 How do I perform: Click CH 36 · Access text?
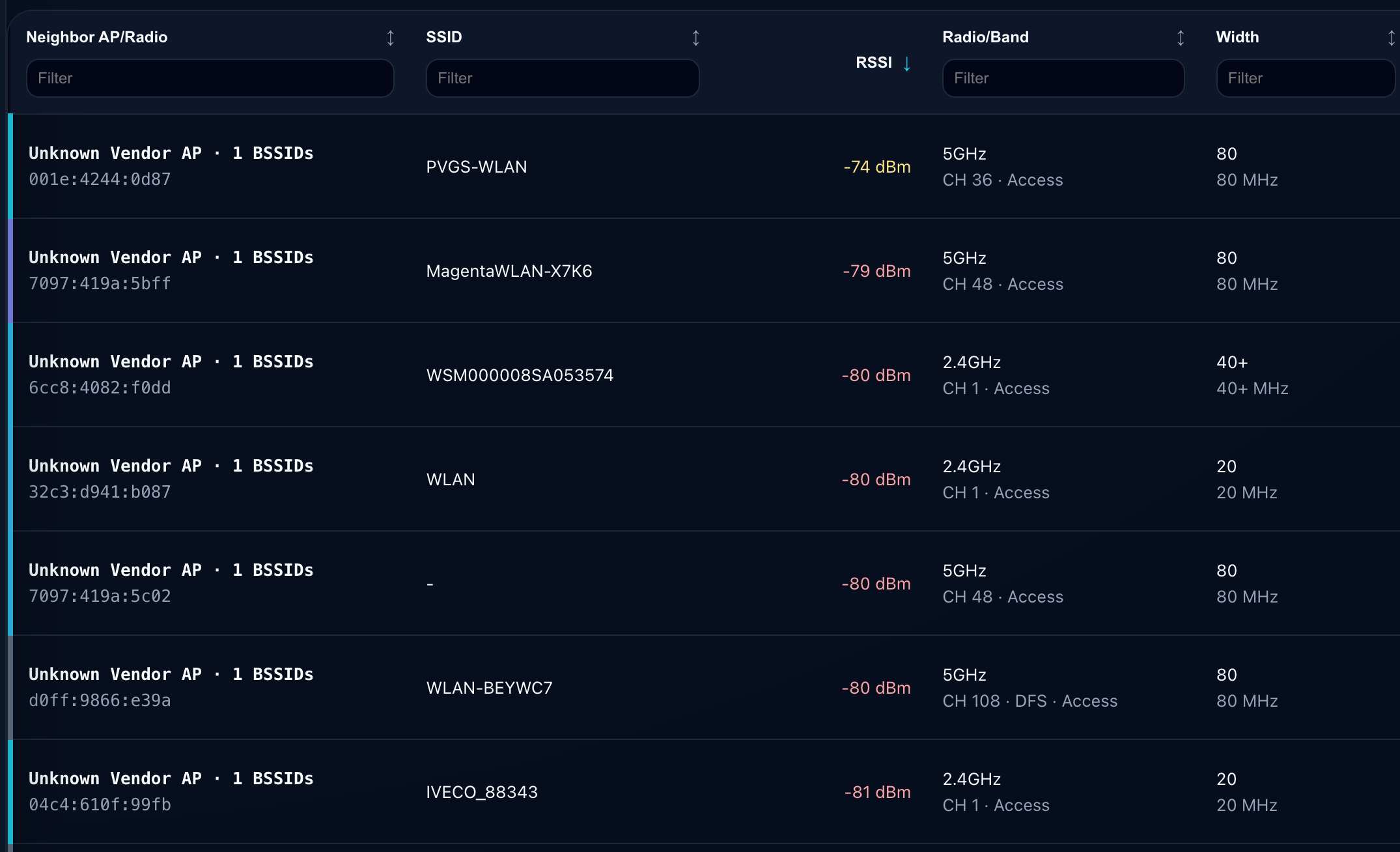pyautogui.click(x=1003, y=180)
